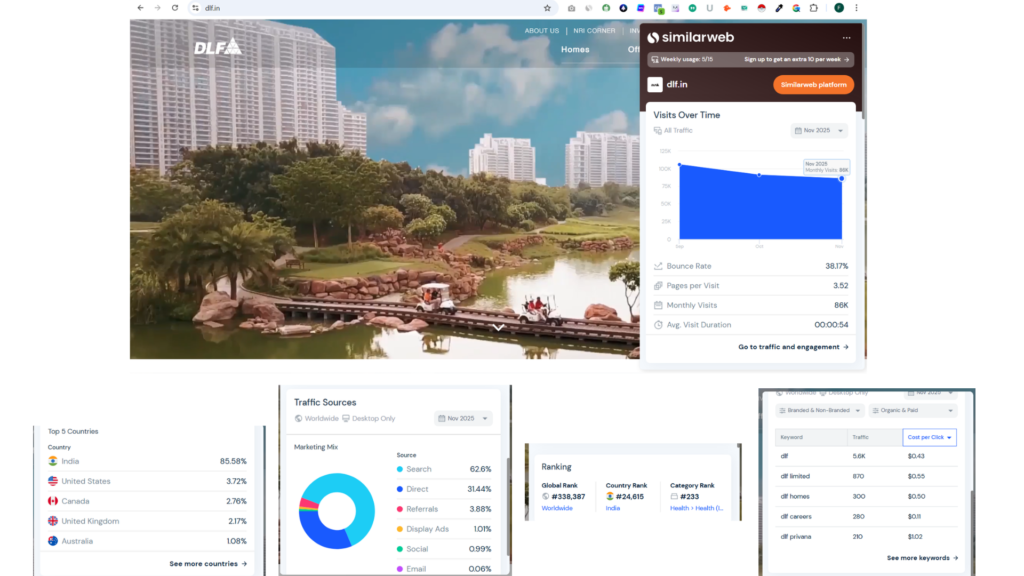Click the Avg. Visit Duration clock icon
Image resolution: width=1024 pixels, height=576 pixels.
658,325
